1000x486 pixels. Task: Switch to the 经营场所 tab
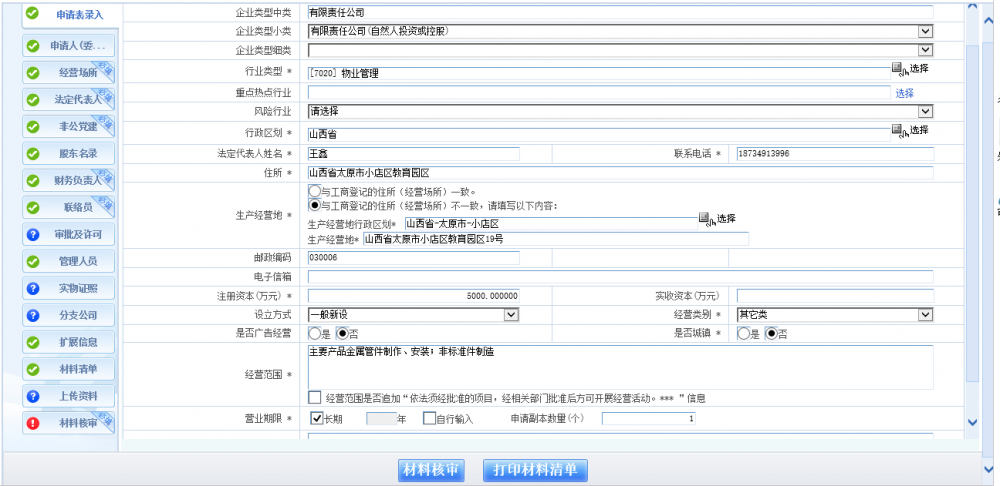coord(68,73)
